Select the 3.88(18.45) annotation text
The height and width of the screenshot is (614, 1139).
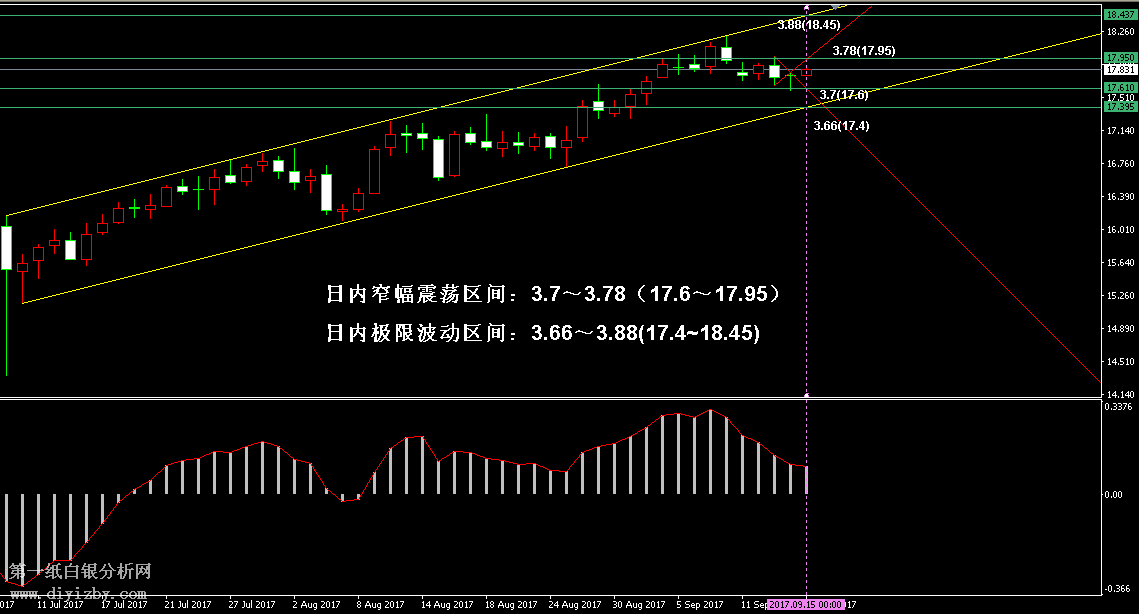(x=808, y=24)
